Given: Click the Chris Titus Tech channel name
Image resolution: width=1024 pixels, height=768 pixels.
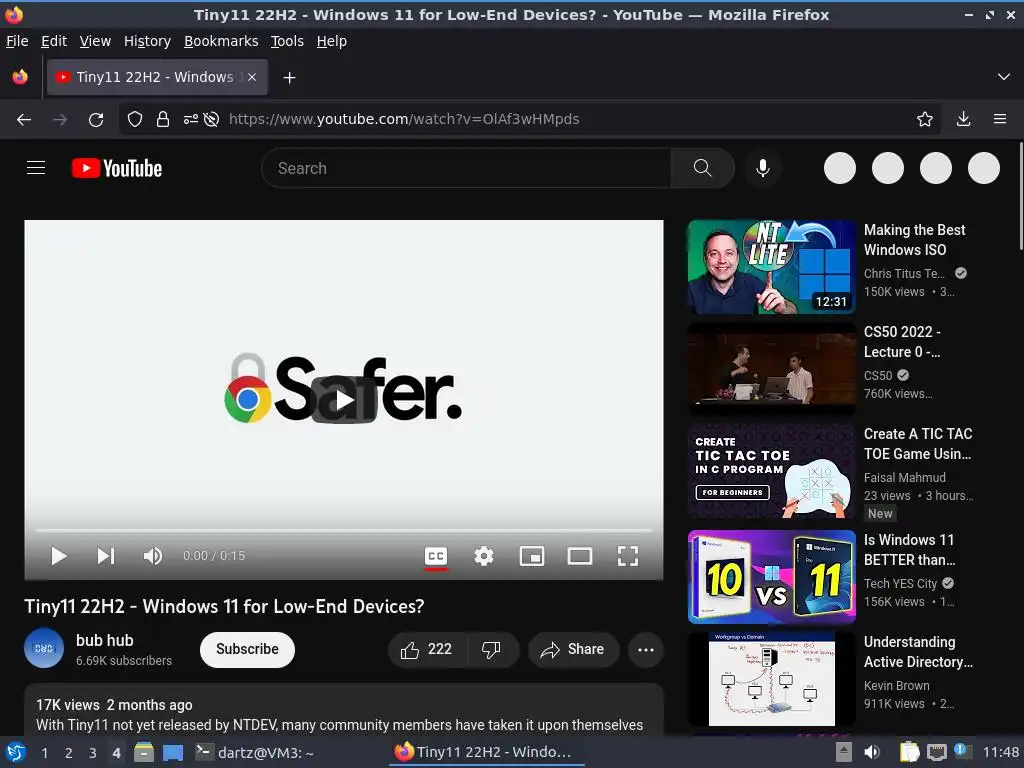Looking at the screenshot, I should pyautogui.click(x=904, y=274).
